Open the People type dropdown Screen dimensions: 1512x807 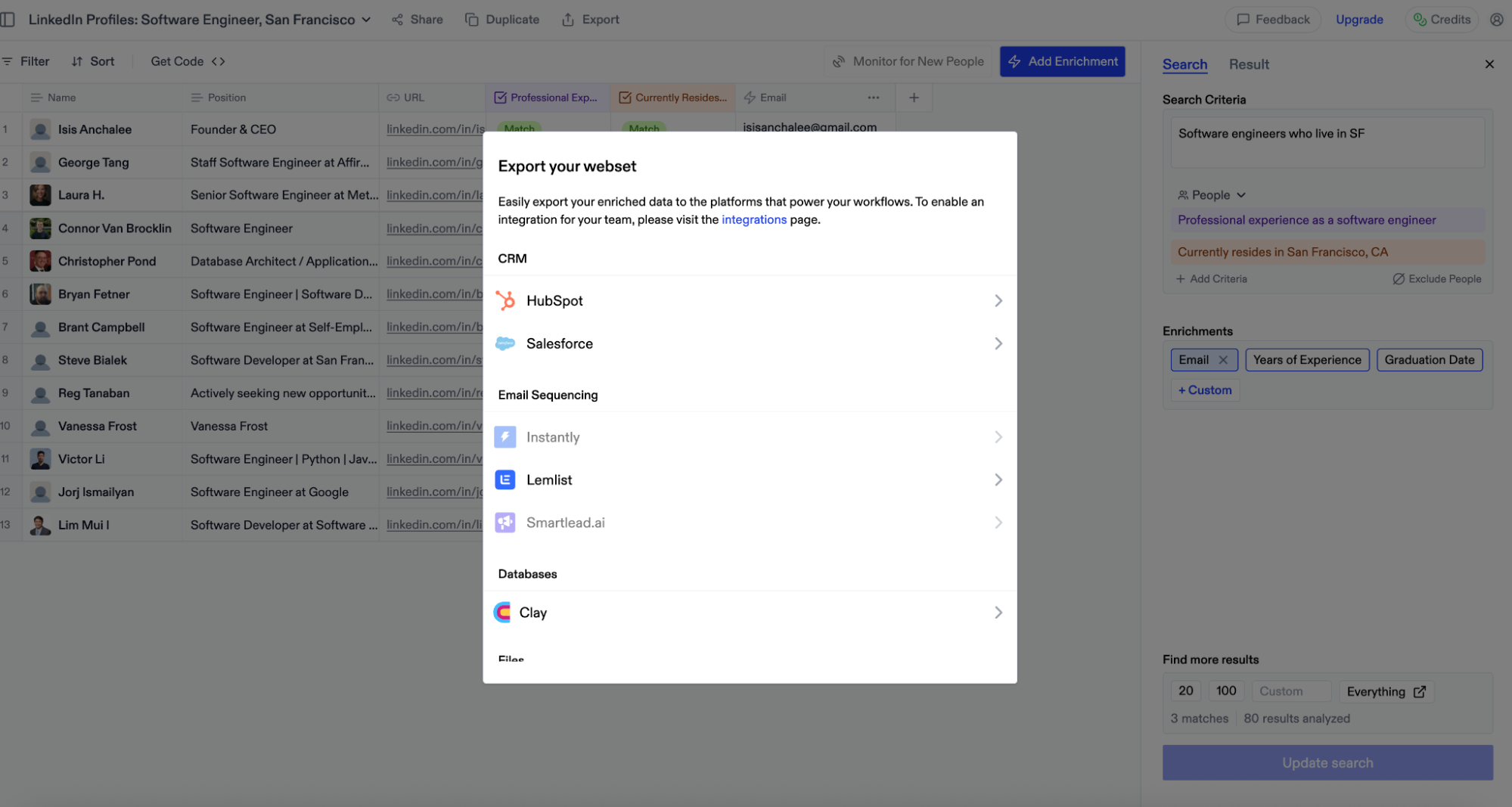1211,195
